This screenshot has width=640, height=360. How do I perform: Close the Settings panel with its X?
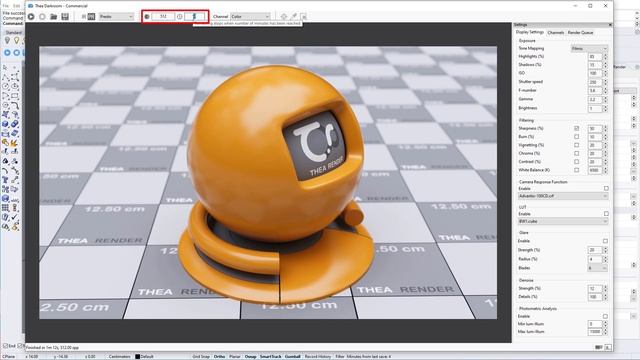610,25
